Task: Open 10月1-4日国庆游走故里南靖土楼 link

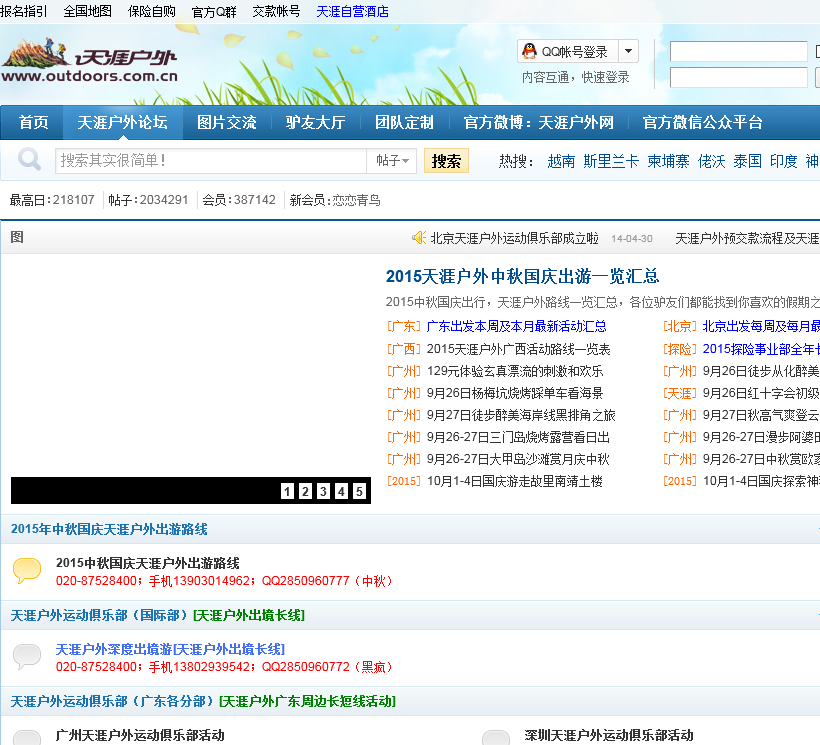Action: 515,481
